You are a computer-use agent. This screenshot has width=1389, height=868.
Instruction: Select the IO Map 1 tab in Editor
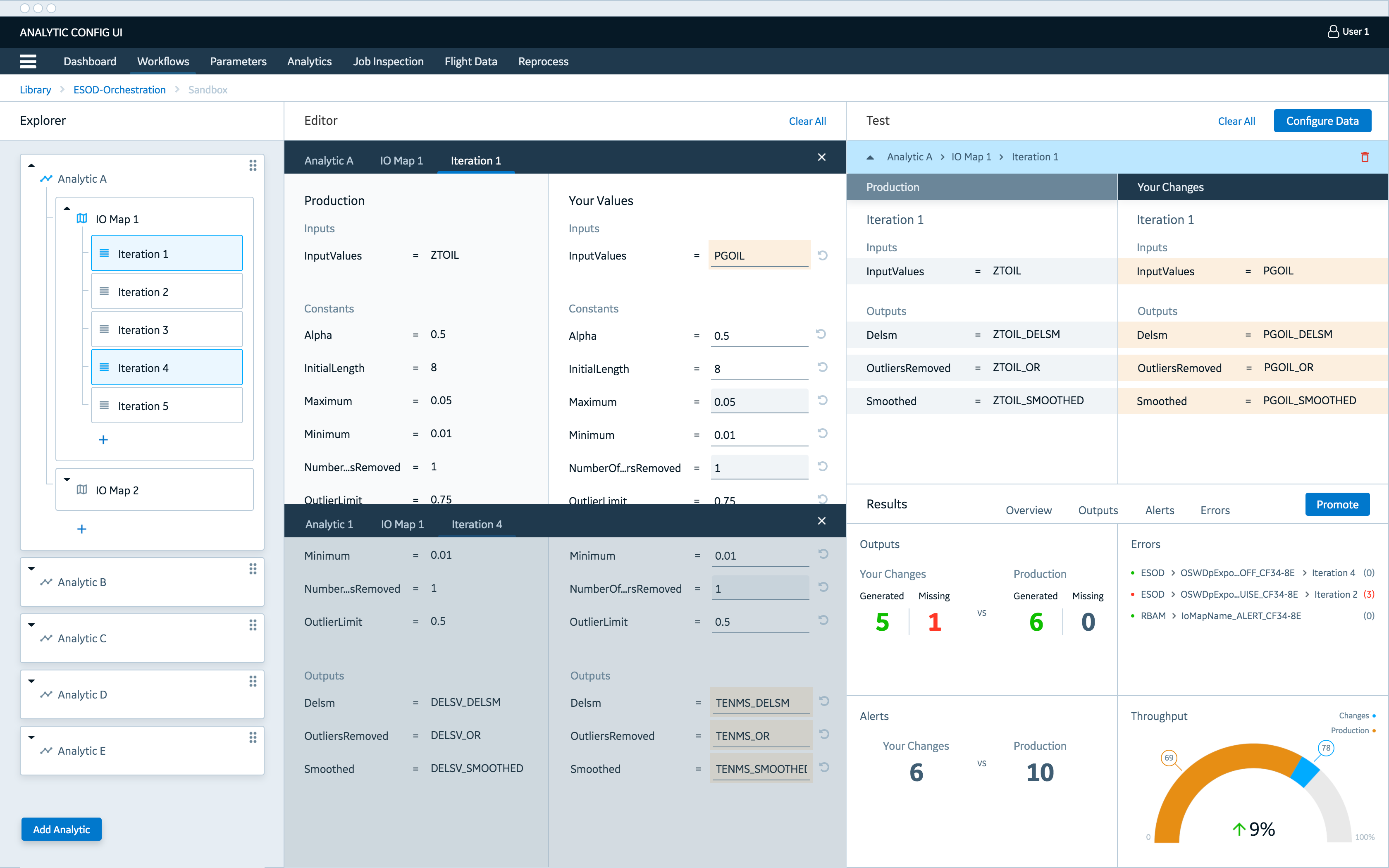(401, 160)
